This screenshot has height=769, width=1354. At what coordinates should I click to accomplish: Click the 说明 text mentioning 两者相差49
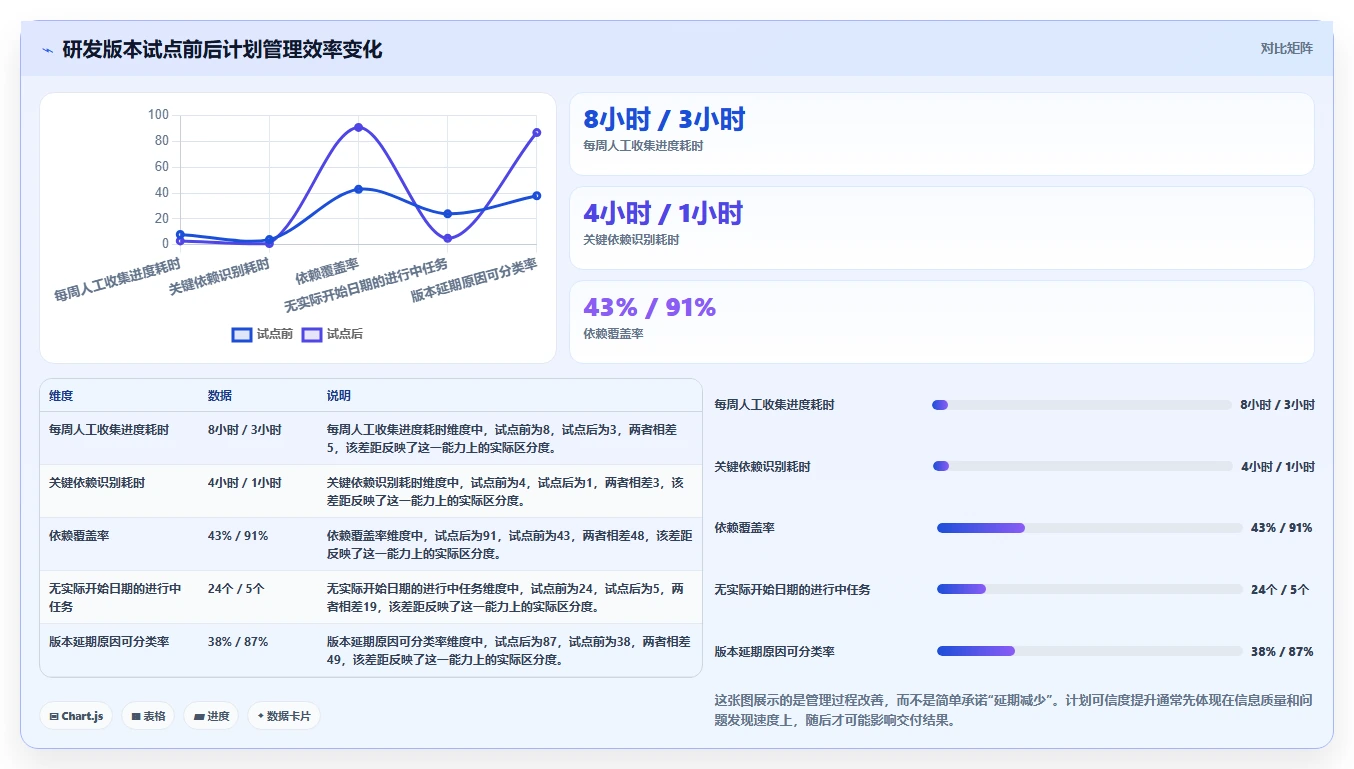click(509, 651)
